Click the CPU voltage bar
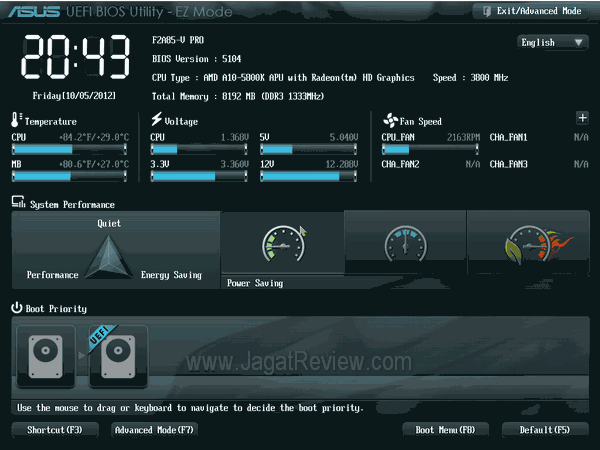The height and width of the screenshot is (450, 600). tap(199, 149)
